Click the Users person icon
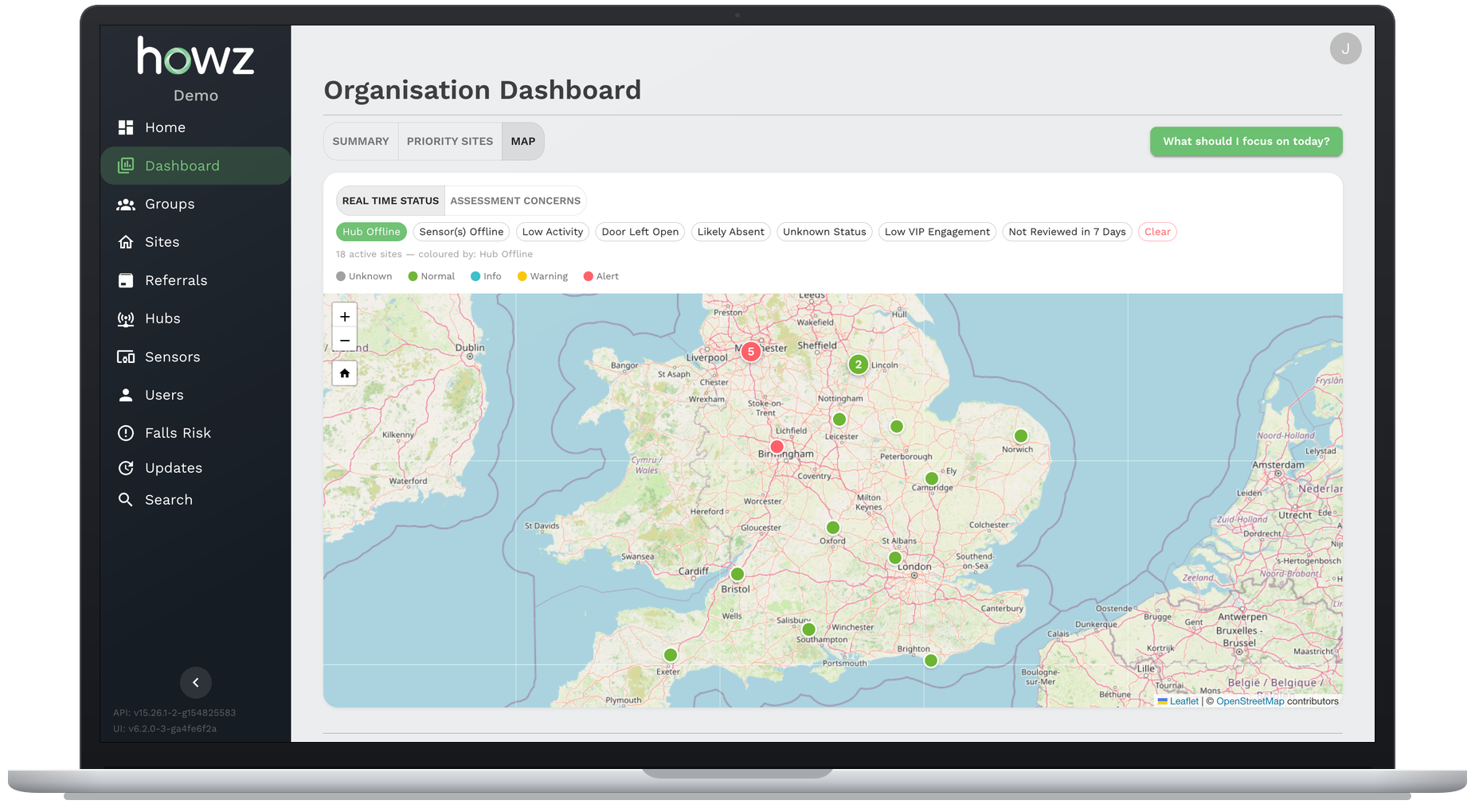1475x812 pixels. click(126, 395)
